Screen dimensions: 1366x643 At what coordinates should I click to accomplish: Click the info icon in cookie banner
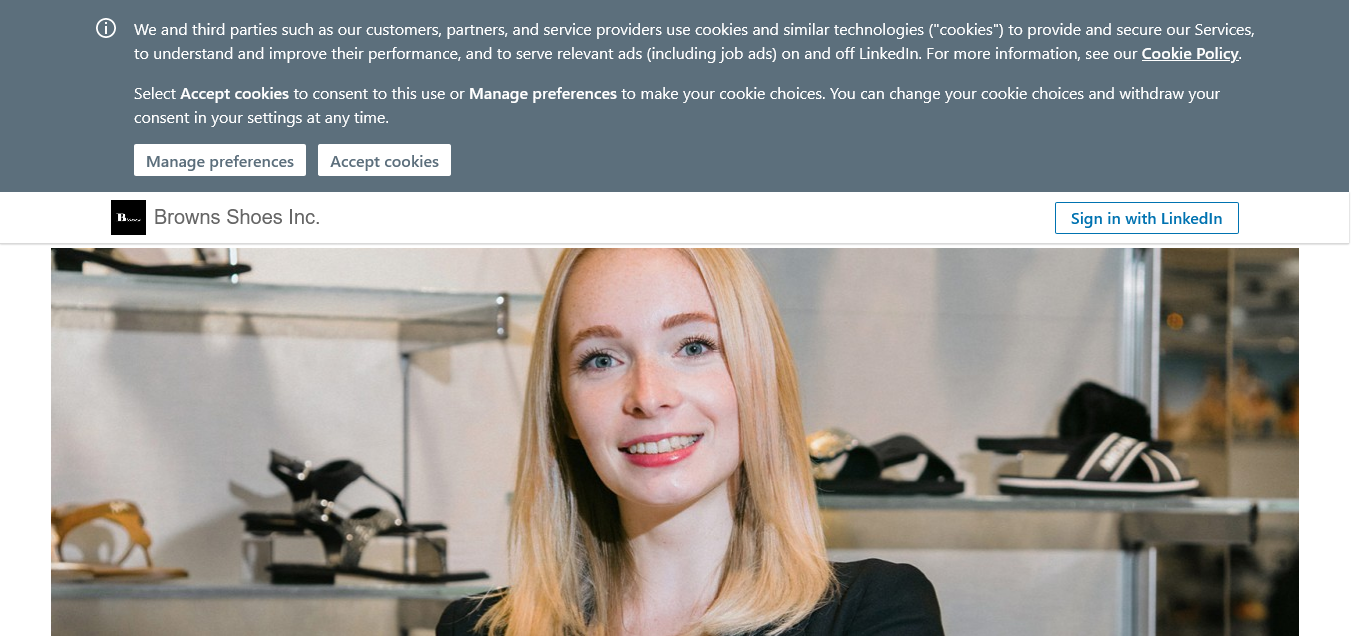[106, 29]
